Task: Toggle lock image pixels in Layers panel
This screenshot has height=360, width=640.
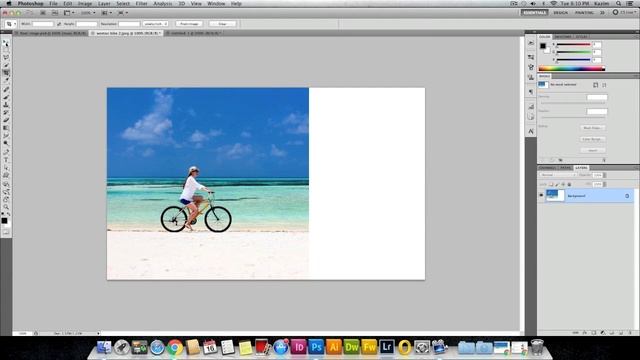Action: 557,184
